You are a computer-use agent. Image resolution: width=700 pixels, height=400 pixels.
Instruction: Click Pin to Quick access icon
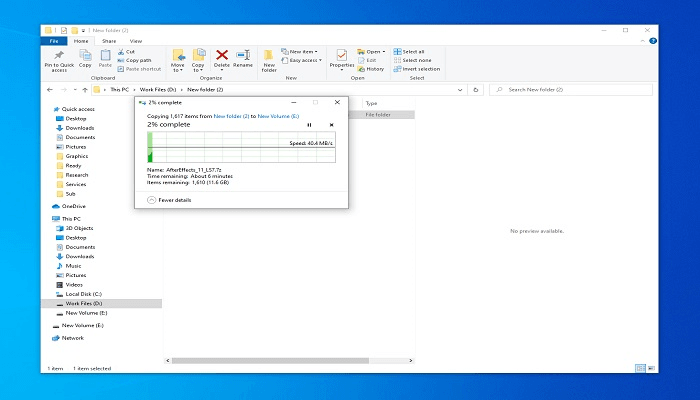pyautogui.click(x=60, y=57)
